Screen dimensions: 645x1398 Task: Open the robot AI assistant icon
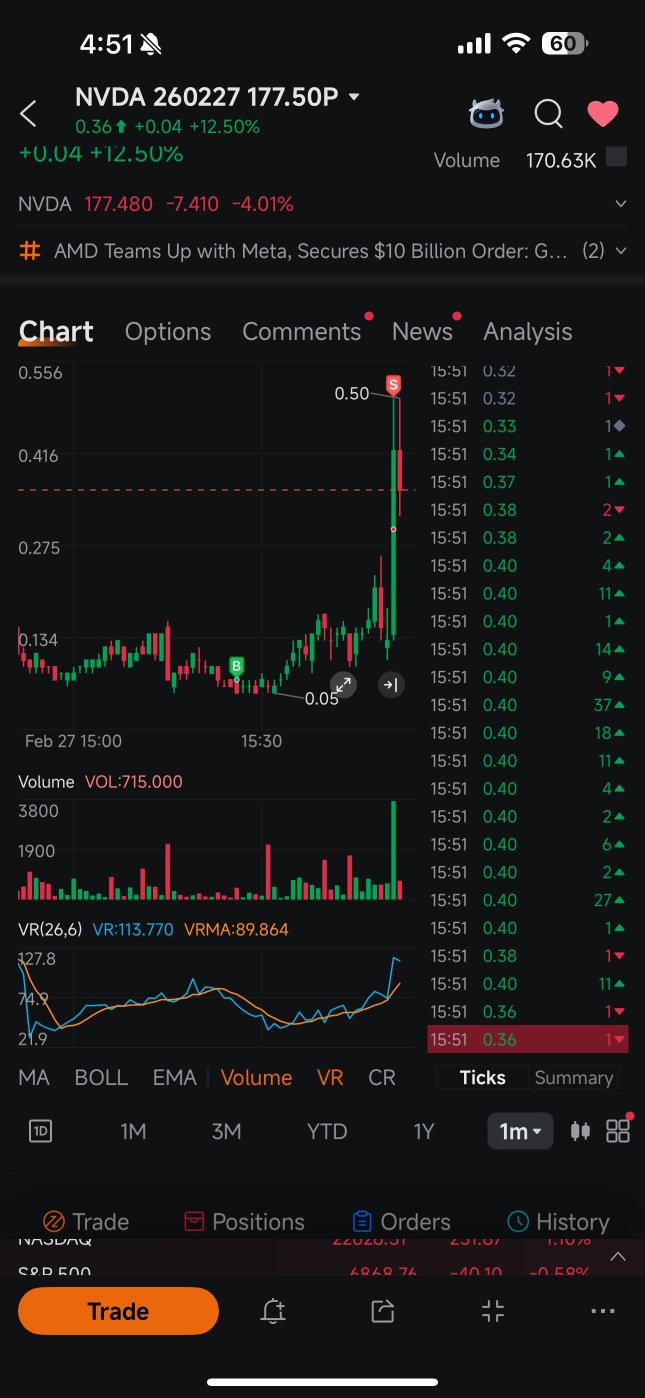click(x=486, y=114)
